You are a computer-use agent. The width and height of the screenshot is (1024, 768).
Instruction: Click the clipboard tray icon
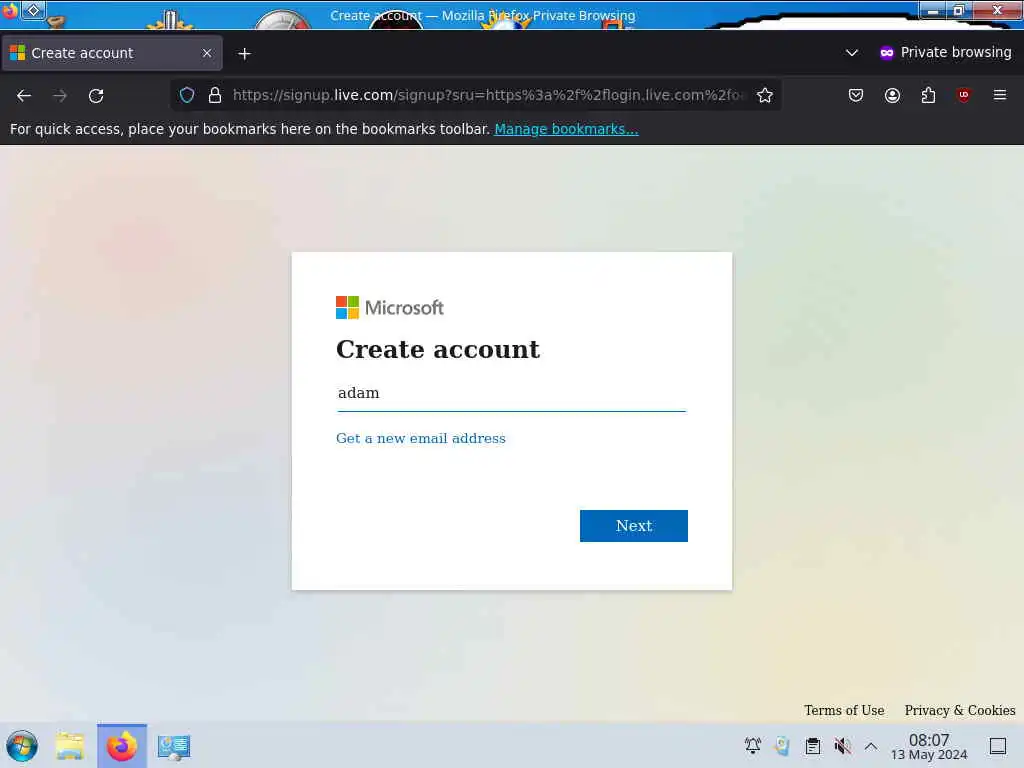(812, 746)
